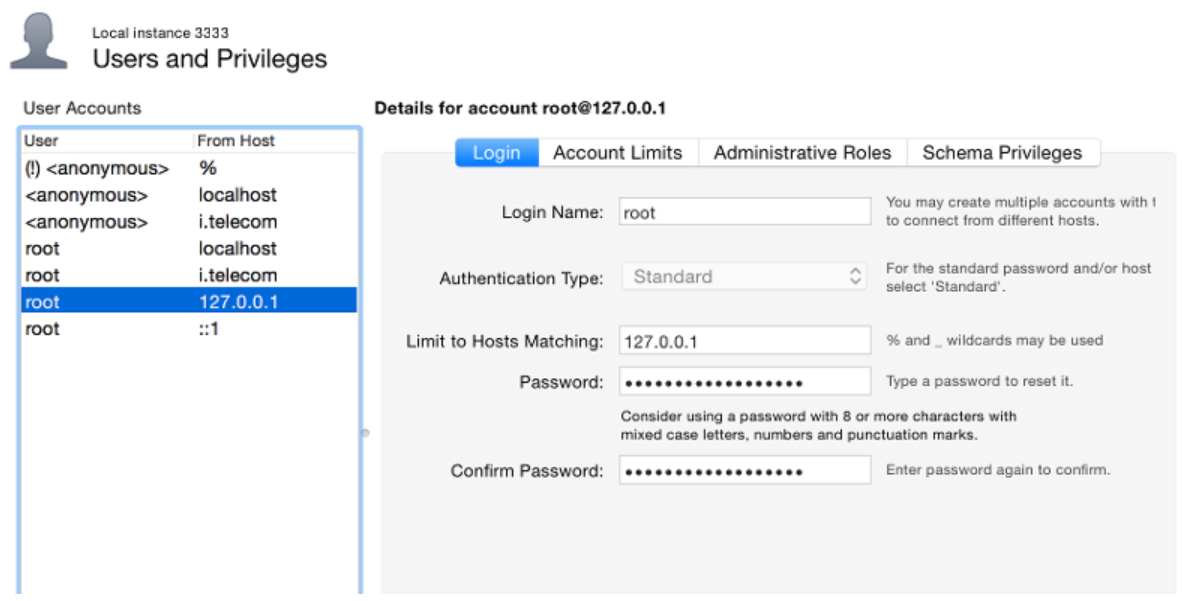Image resolution: width=1182 pixels, height=601 pixels.
Task: Switch to the Login tab
Action: click(497, 153)
